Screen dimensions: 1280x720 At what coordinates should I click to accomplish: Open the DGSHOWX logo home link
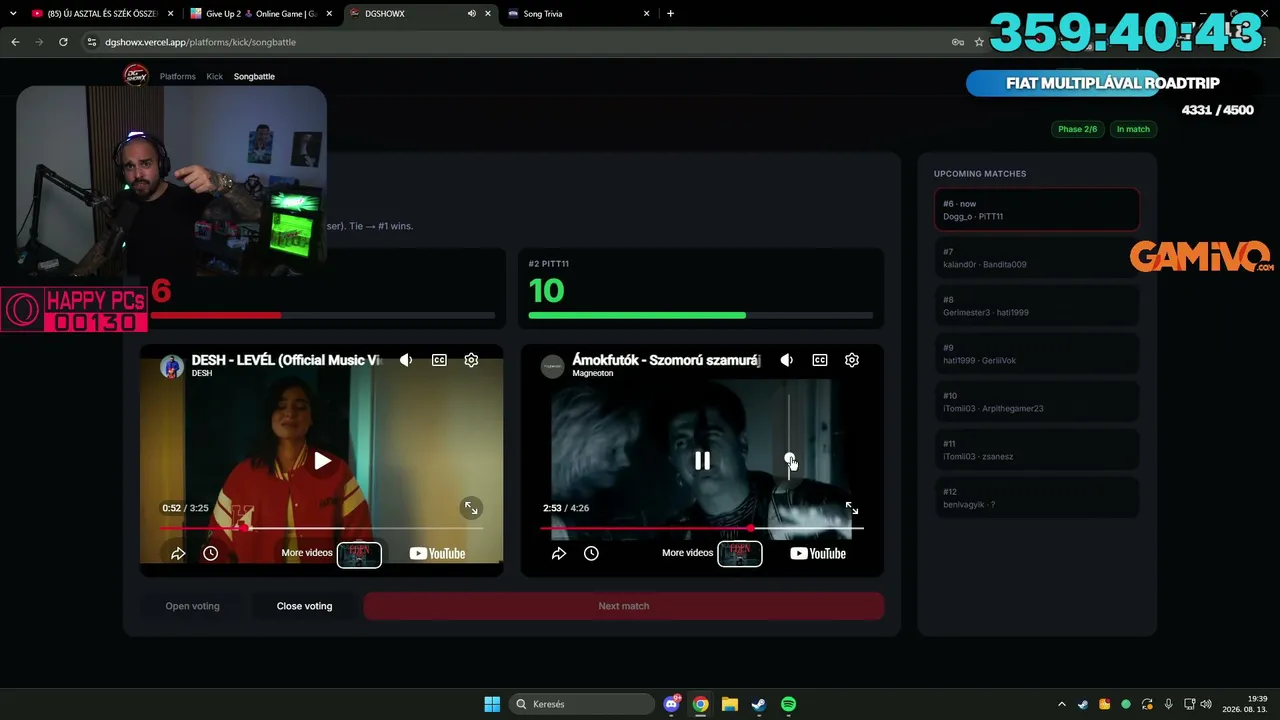click(135, 76)
